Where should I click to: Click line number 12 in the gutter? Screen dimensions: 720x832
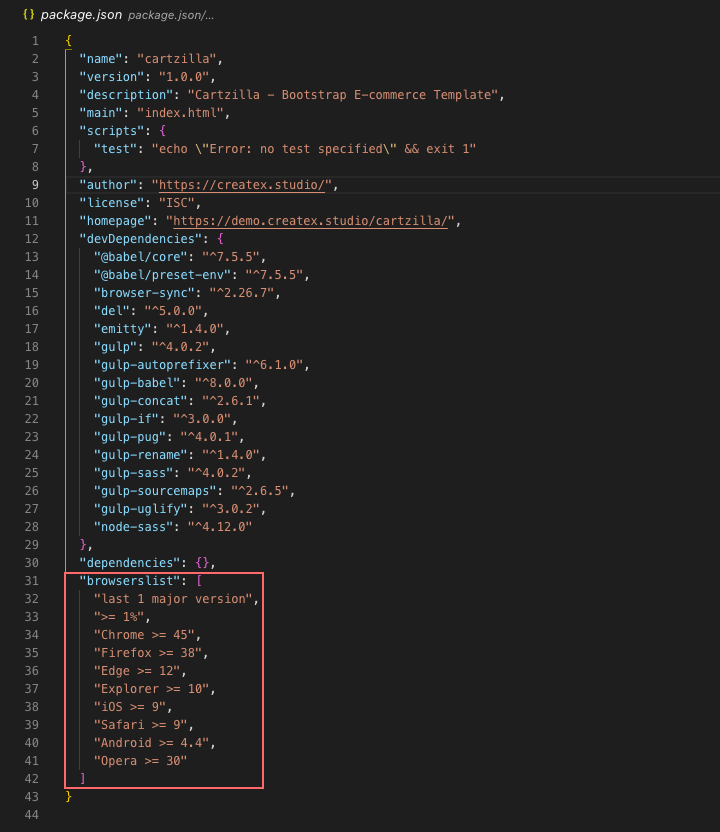[35, 238]
